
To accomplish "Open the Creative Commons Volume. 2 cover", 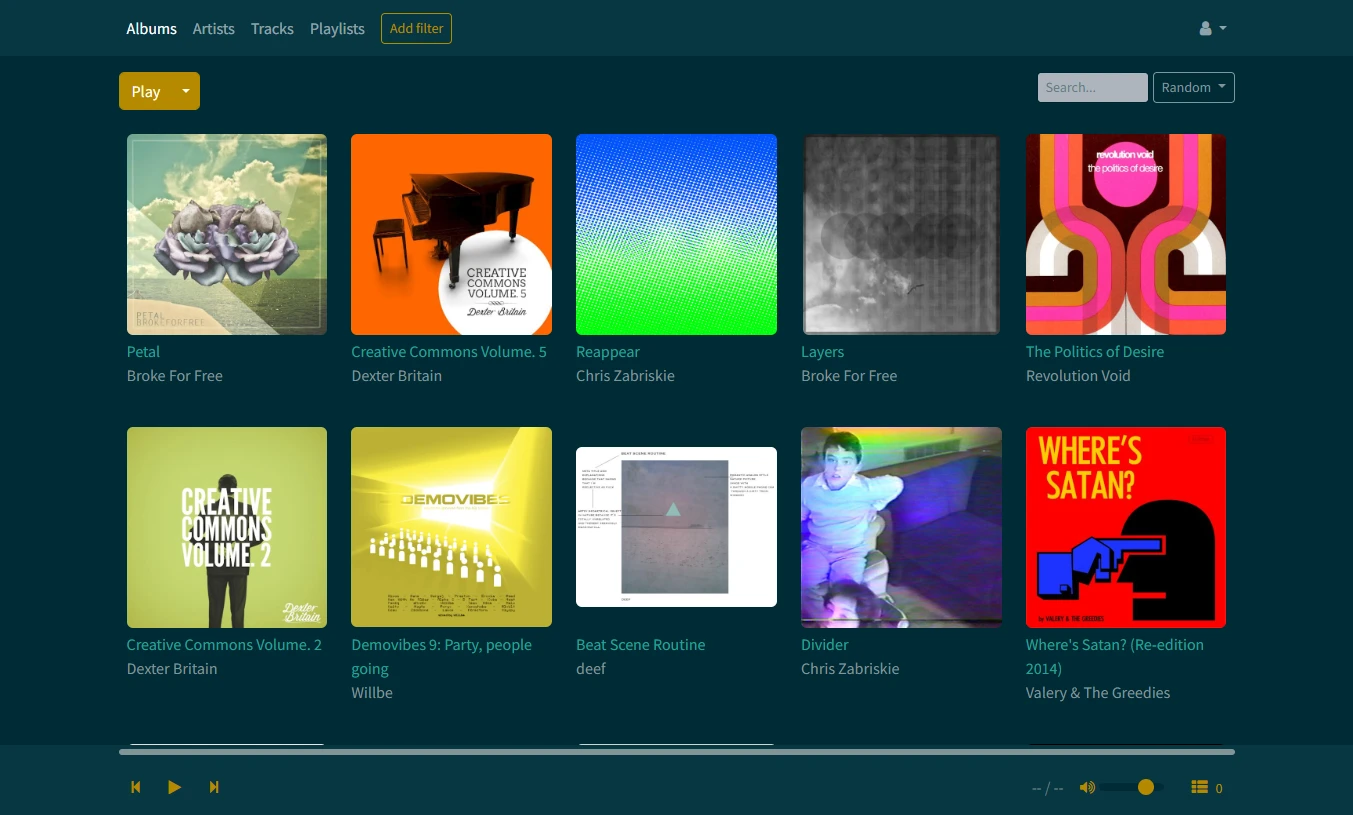I will click(227, 527).
